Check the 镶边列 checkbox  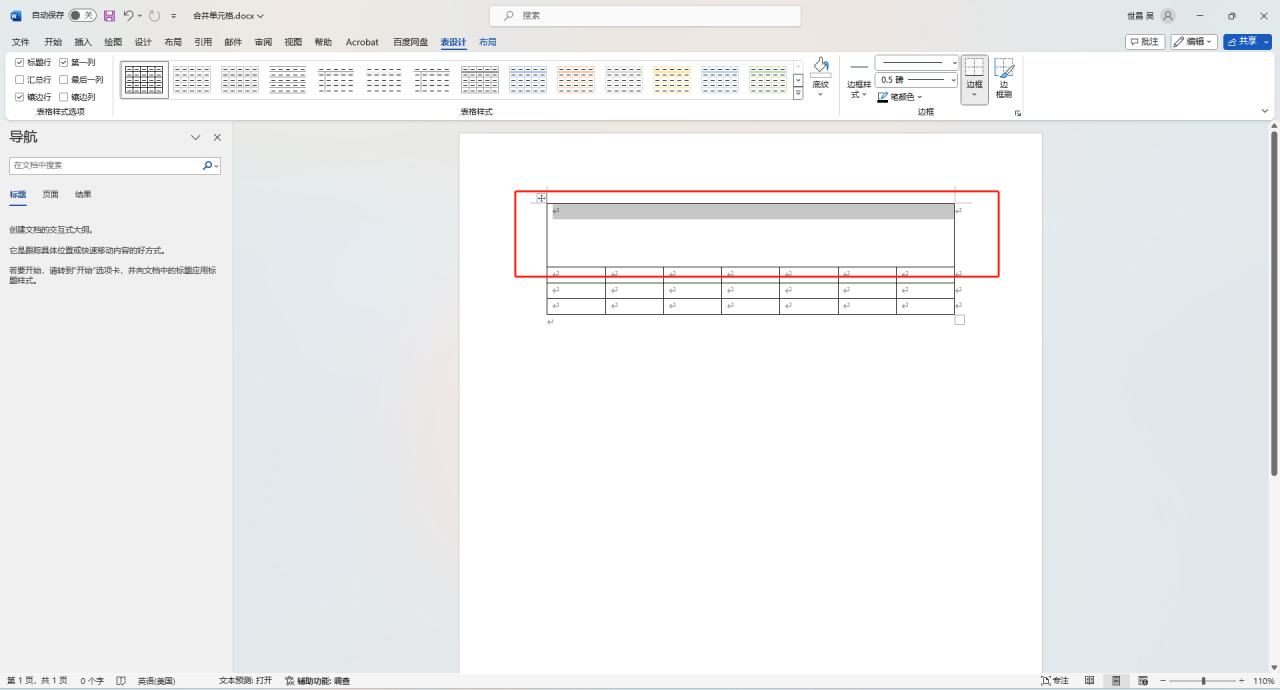(x=63, y=97)
